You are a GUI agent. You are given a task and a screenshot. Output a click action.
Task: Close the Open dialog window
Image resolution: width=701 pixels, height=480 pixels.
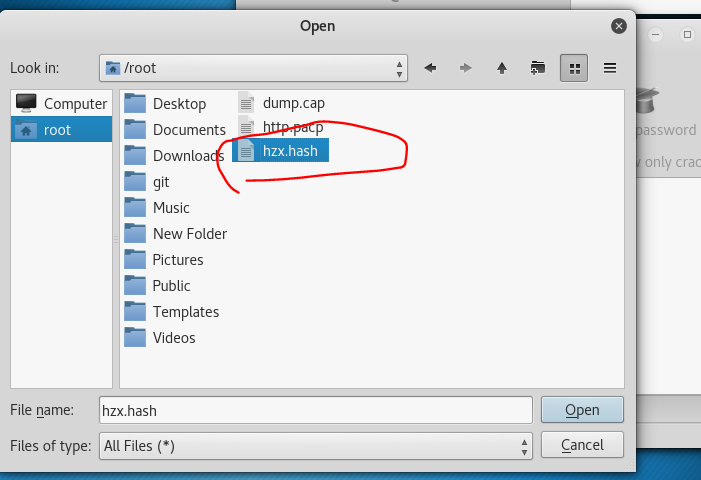[x=621, y=26]
